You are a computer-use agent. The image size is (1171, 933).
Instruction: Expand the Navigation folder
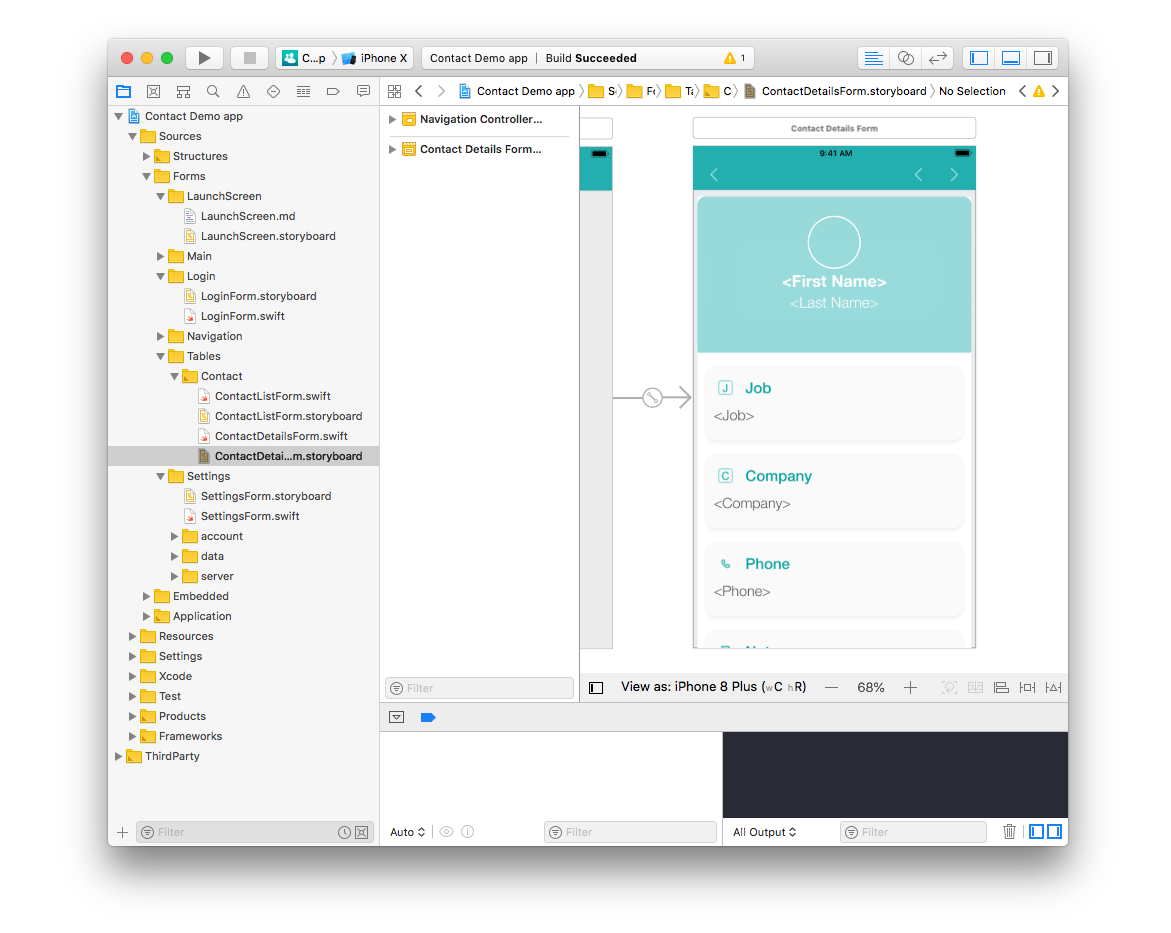click(x=161, y=336)
